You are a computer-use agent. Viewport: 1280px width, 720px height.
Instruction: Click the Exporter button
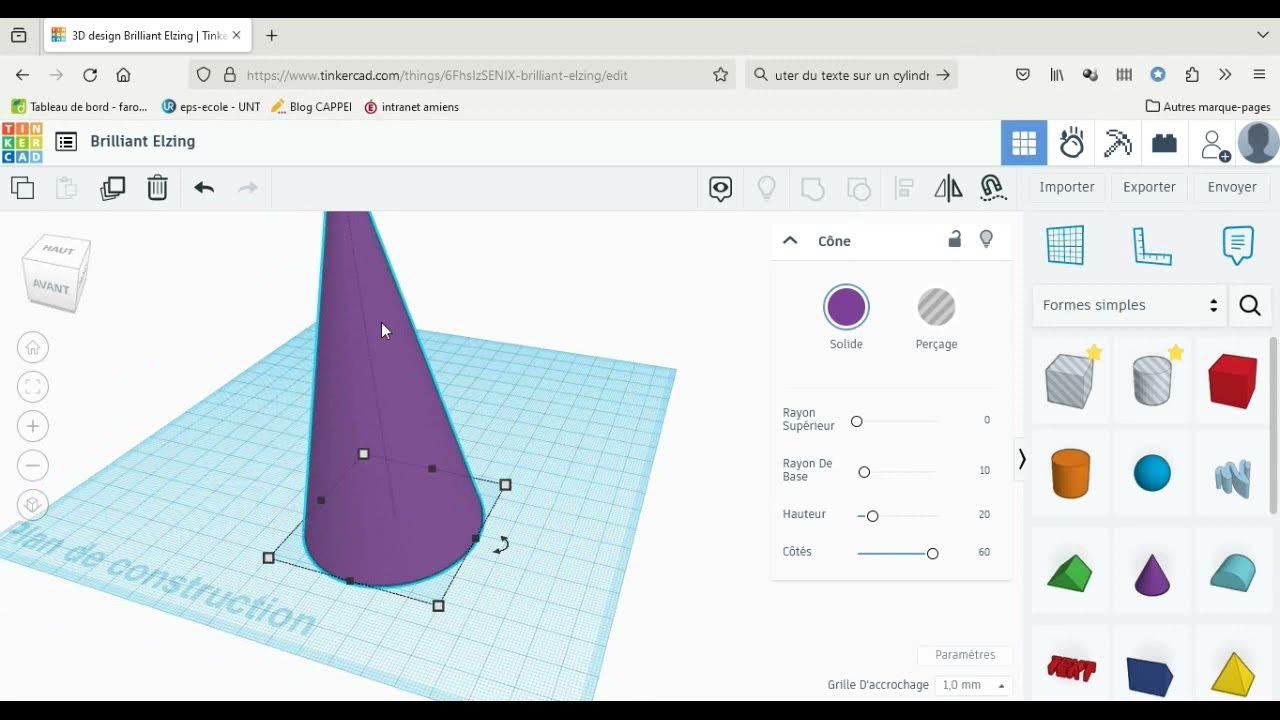point(1149,187)
